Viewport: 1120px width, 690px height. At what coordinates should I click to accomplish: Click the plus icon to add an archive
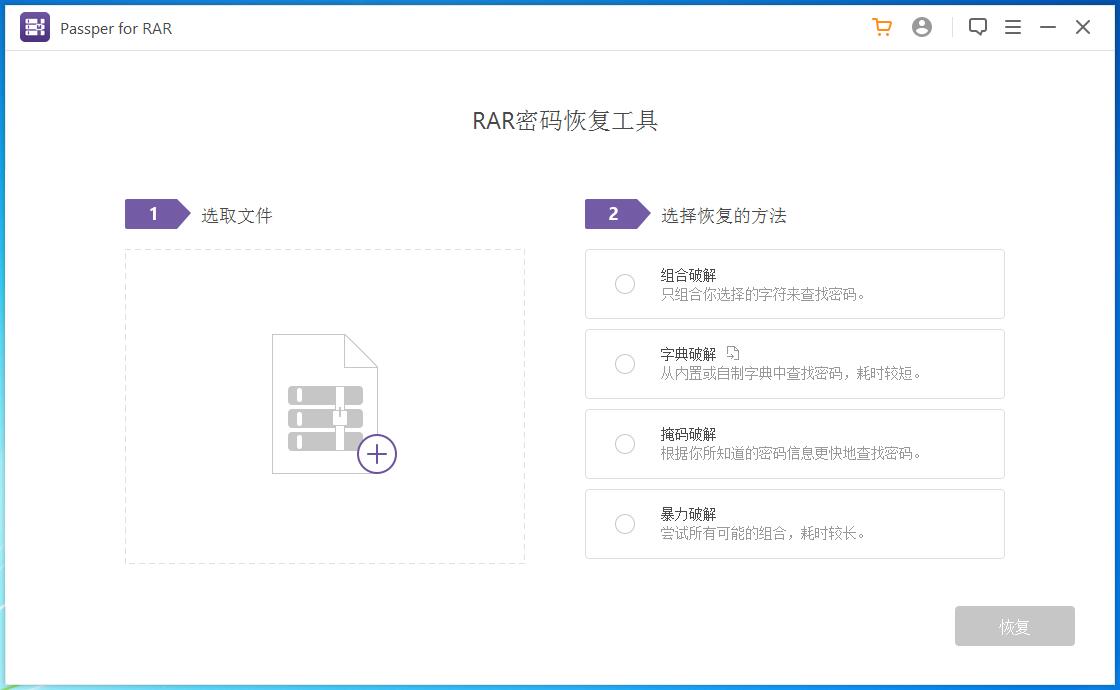tap(377, 454)
